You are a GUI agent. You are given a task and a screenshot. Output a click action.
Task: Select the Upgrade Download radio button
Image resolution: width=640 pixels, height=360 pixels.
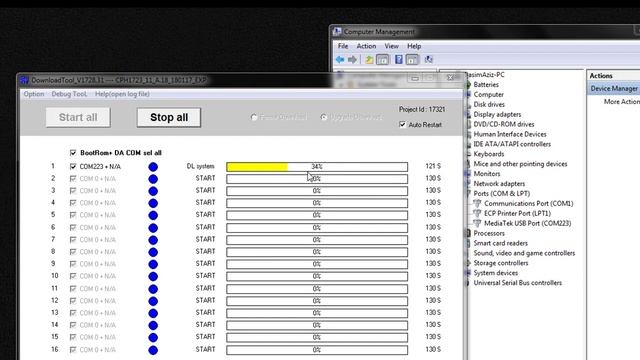pyautogui.click(x=324, y=117)
